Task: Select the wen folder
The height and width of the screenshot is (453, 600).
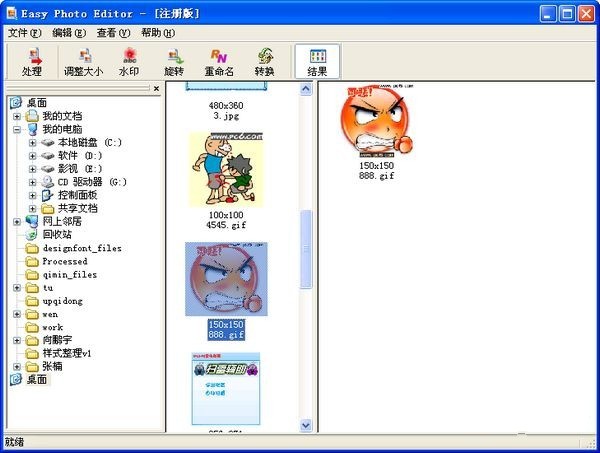Action: tap(50, 314)
